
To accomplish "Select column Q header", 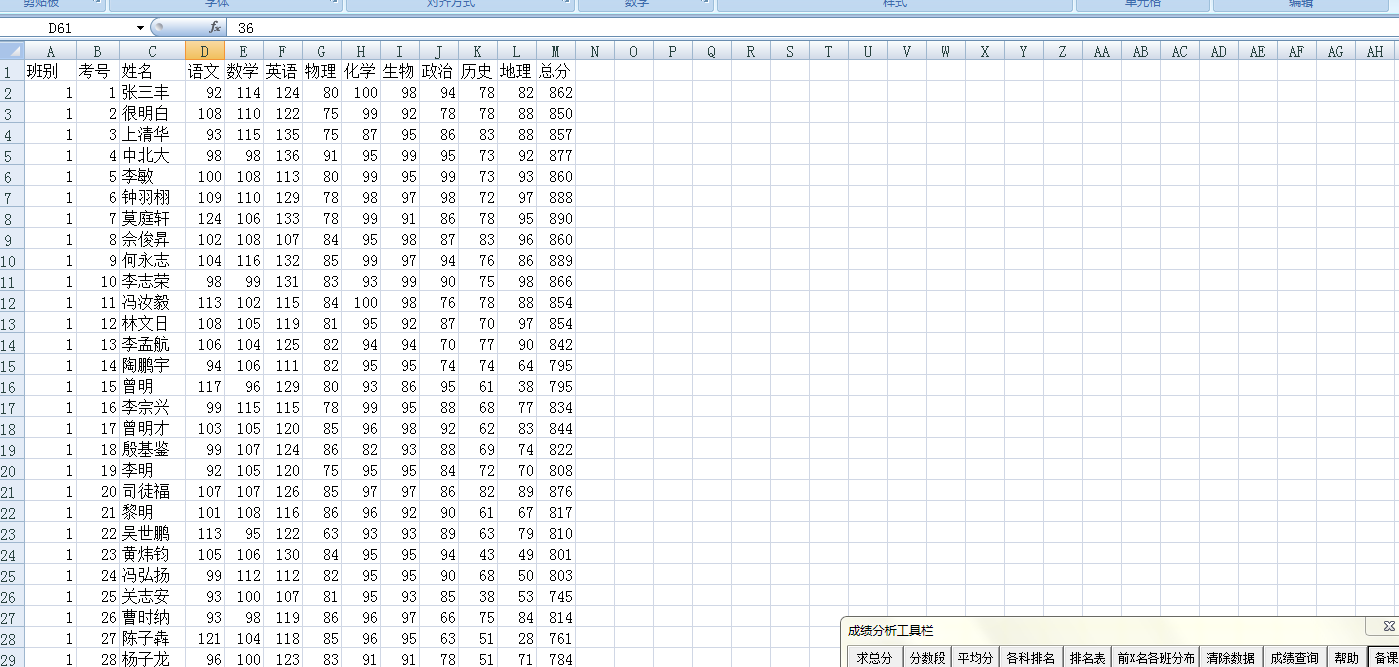I will point(711,51).
